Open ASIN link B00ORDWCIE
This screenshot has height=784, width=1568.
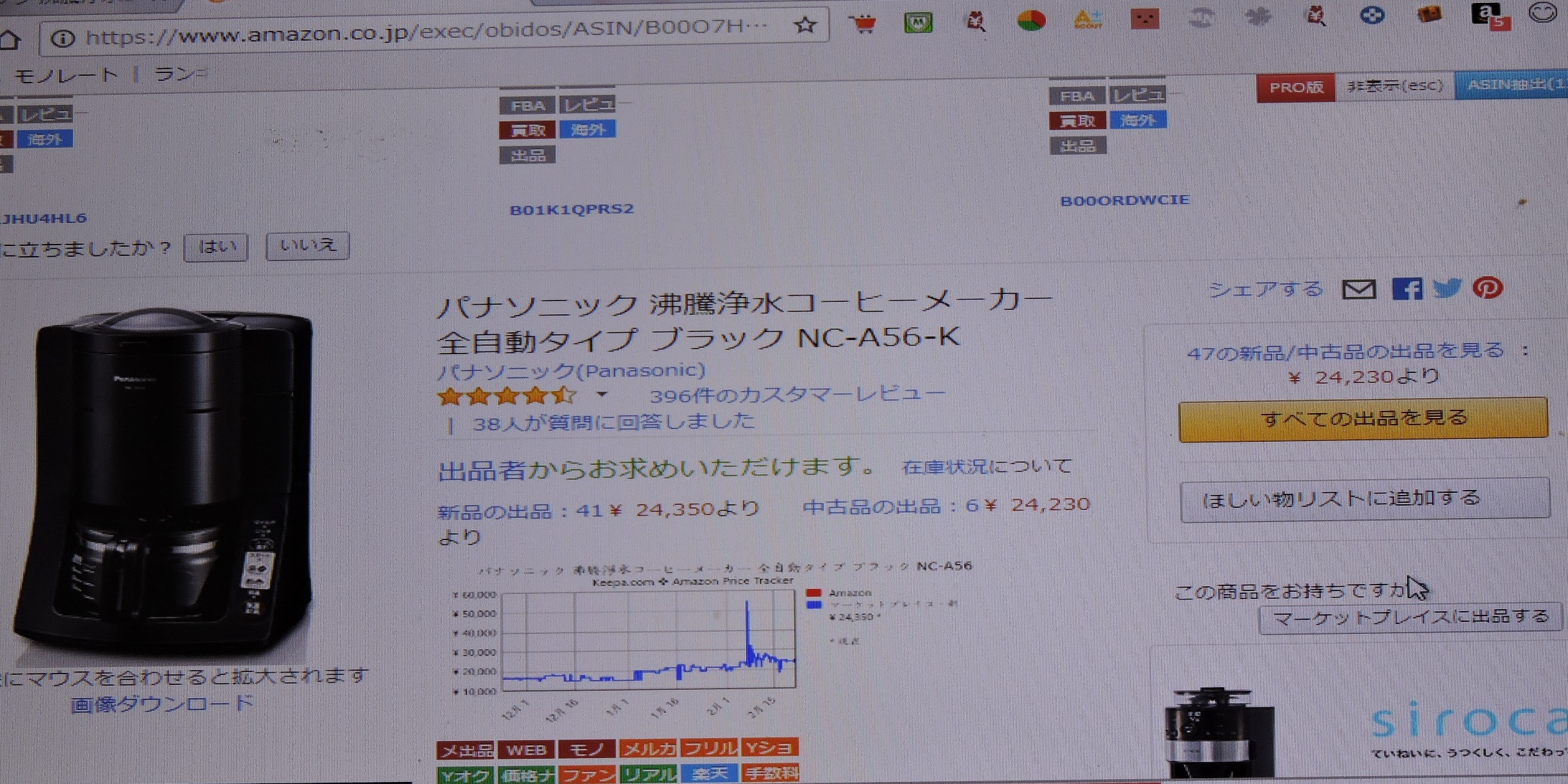[1125, 201]
